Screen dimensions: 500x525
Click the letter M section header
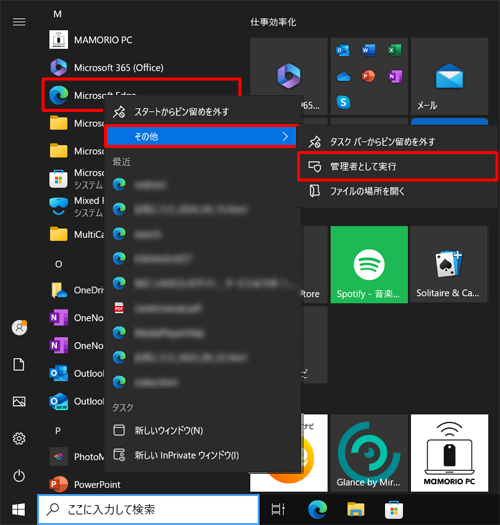(58, 14)
